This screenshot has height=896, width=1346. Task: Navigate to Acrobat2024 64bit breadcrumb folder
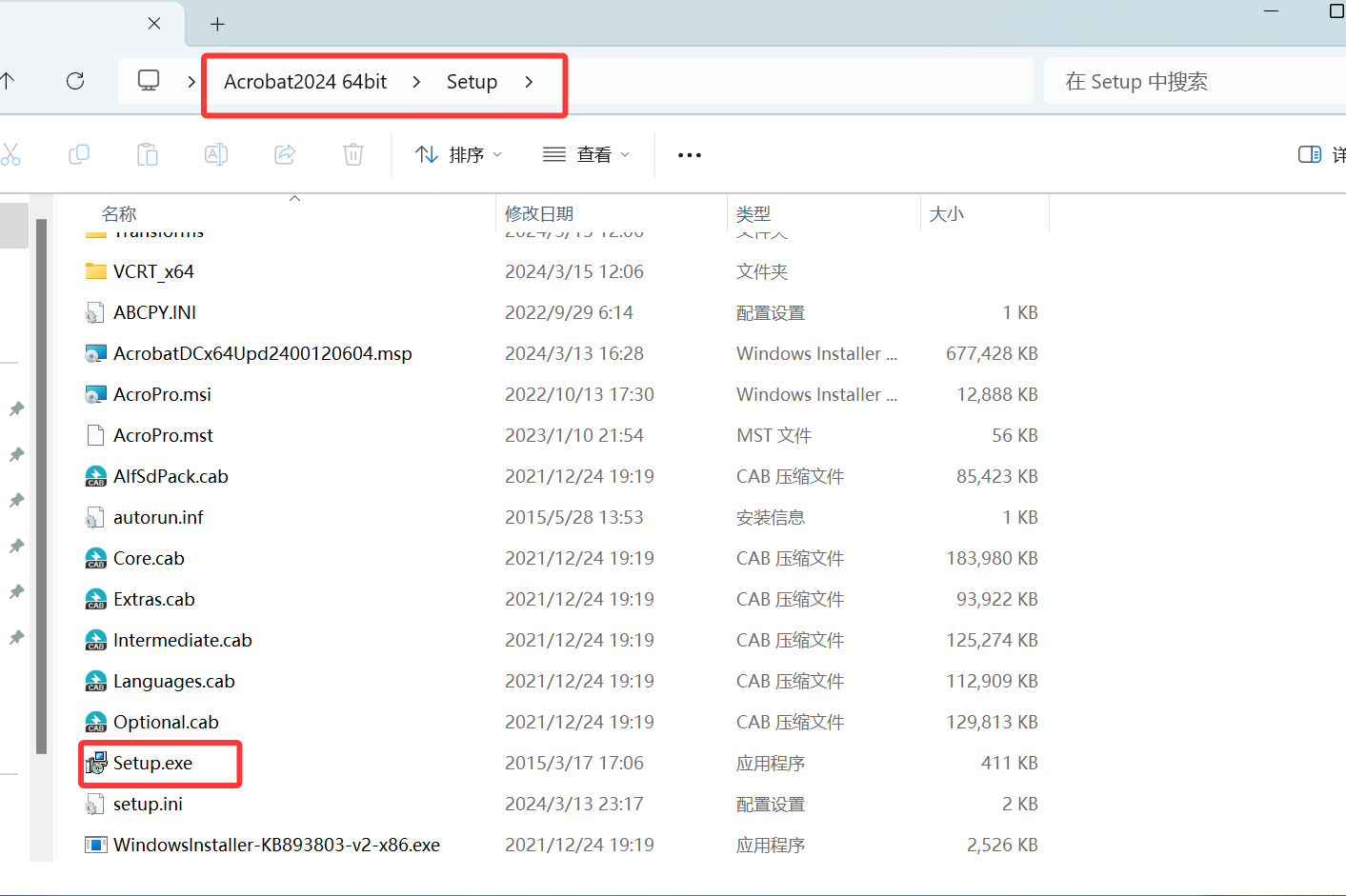click(x=305, y=82)
